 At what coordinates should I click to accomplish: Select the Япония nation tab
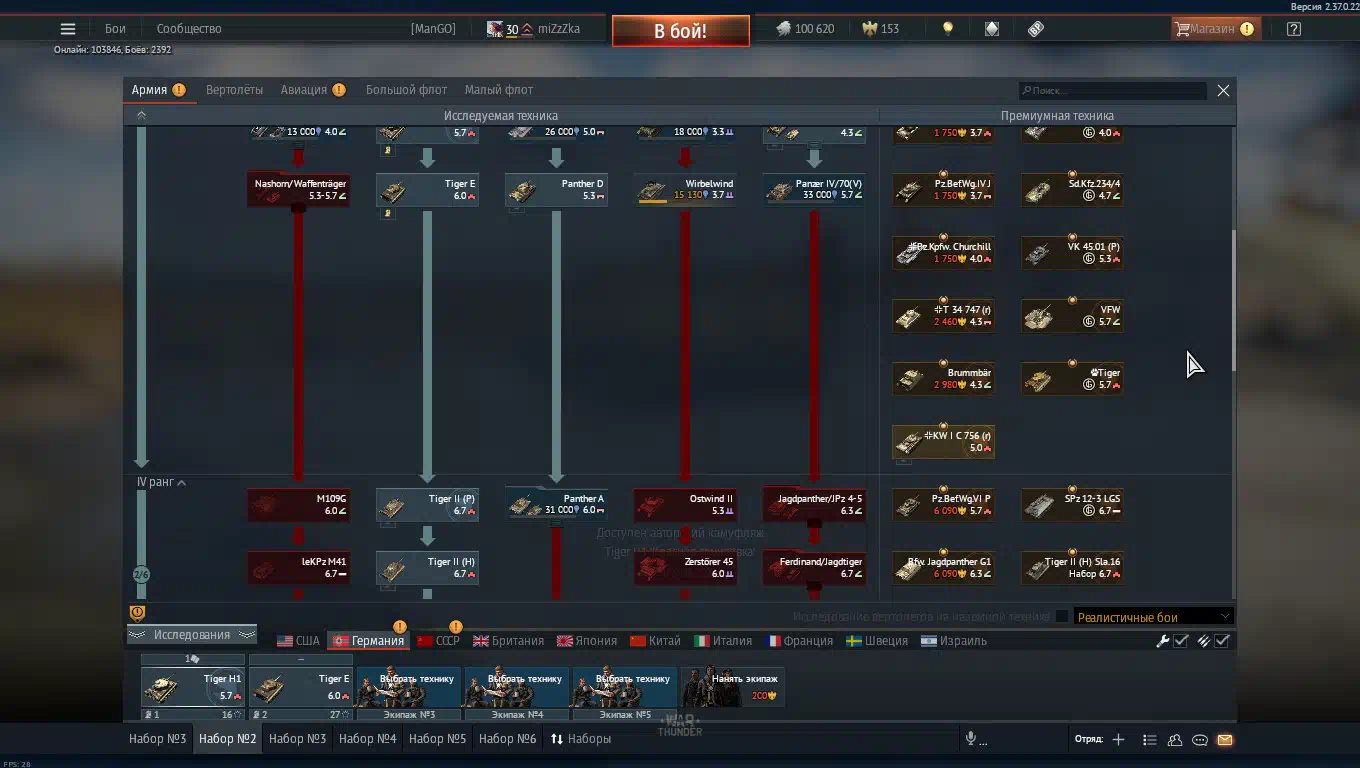click(x=587, y=641)
